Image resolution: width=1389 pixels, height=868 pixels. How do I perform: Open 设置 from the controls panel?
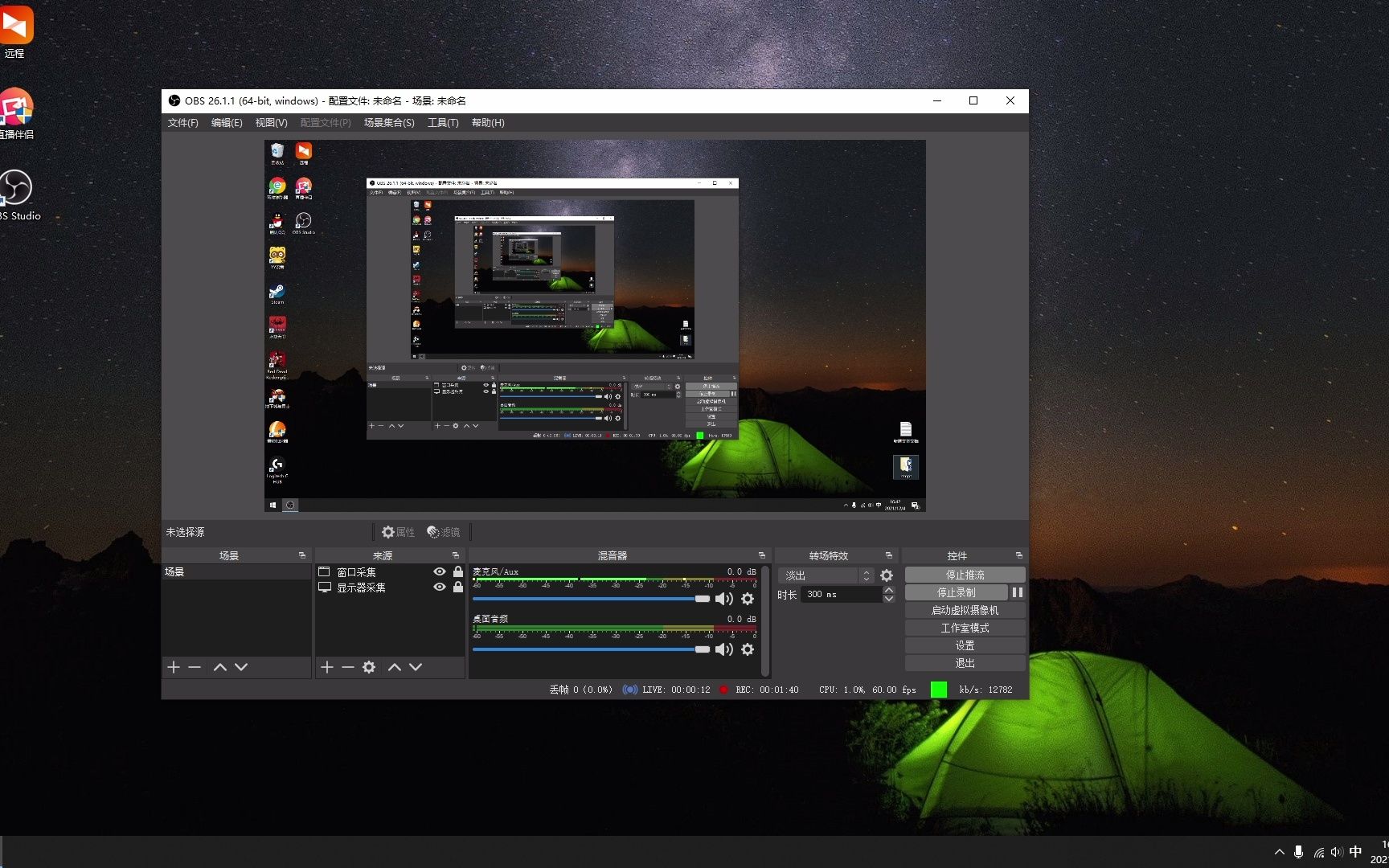(x=965, y=645)
